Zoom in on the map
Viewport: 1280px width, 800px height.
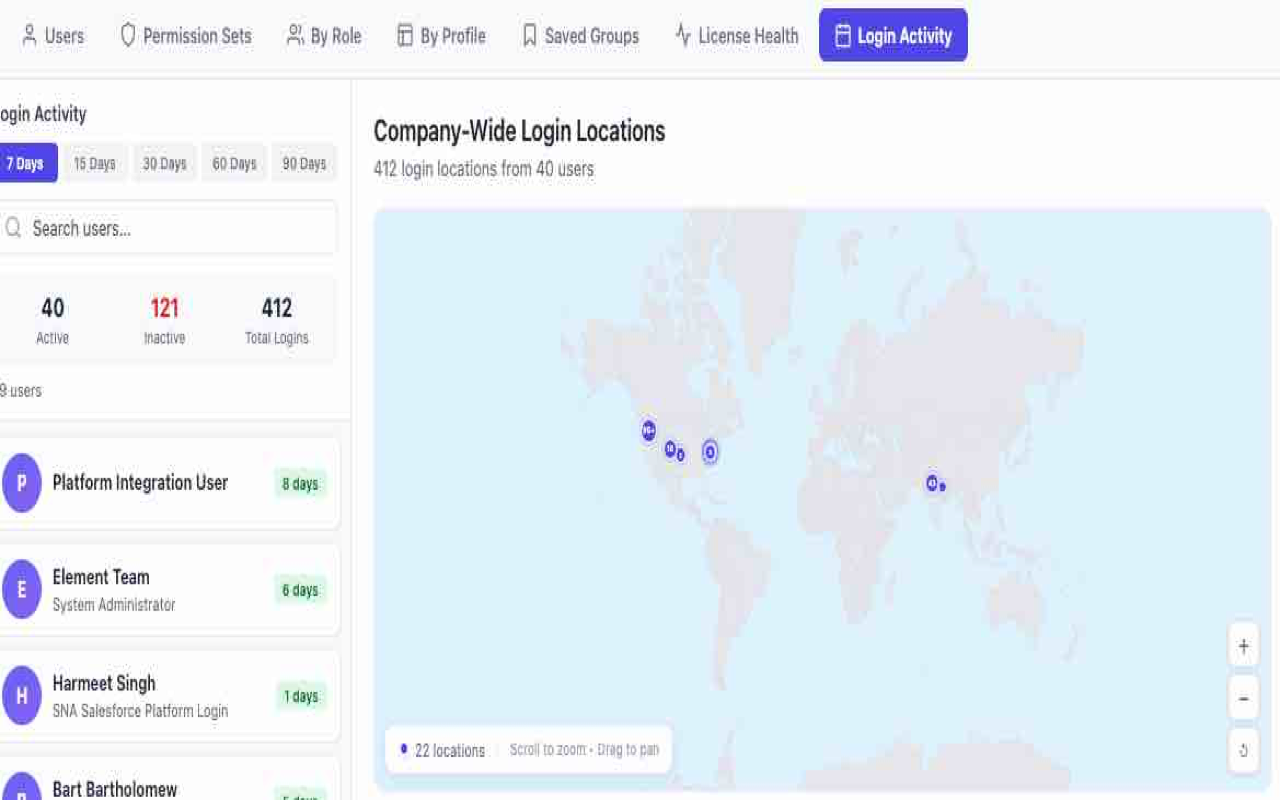coord(1243,646)
